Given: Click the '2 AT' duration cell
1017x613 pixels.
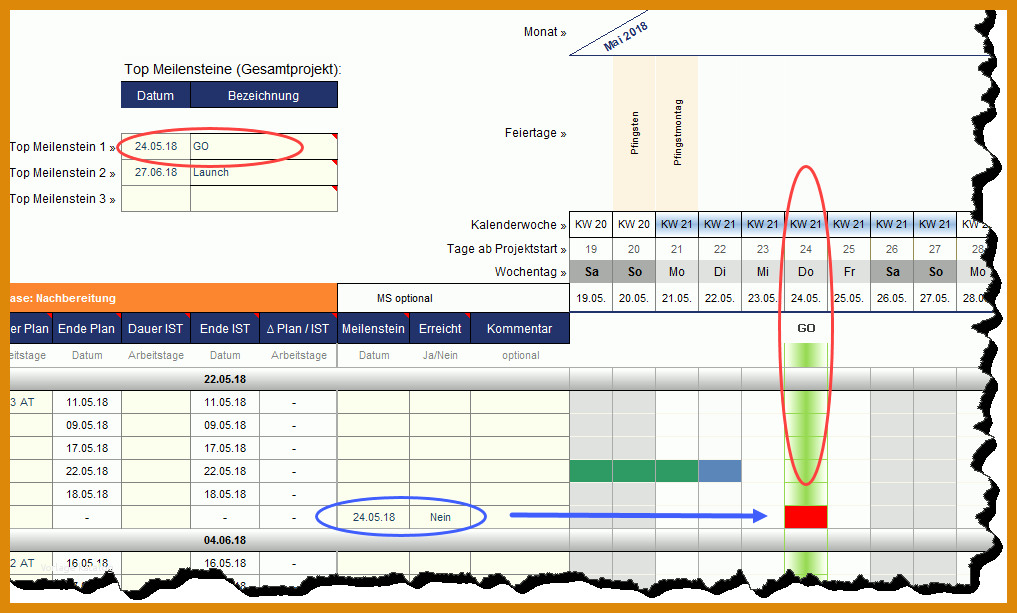Looking at the screenshot, I should point(30,563).
